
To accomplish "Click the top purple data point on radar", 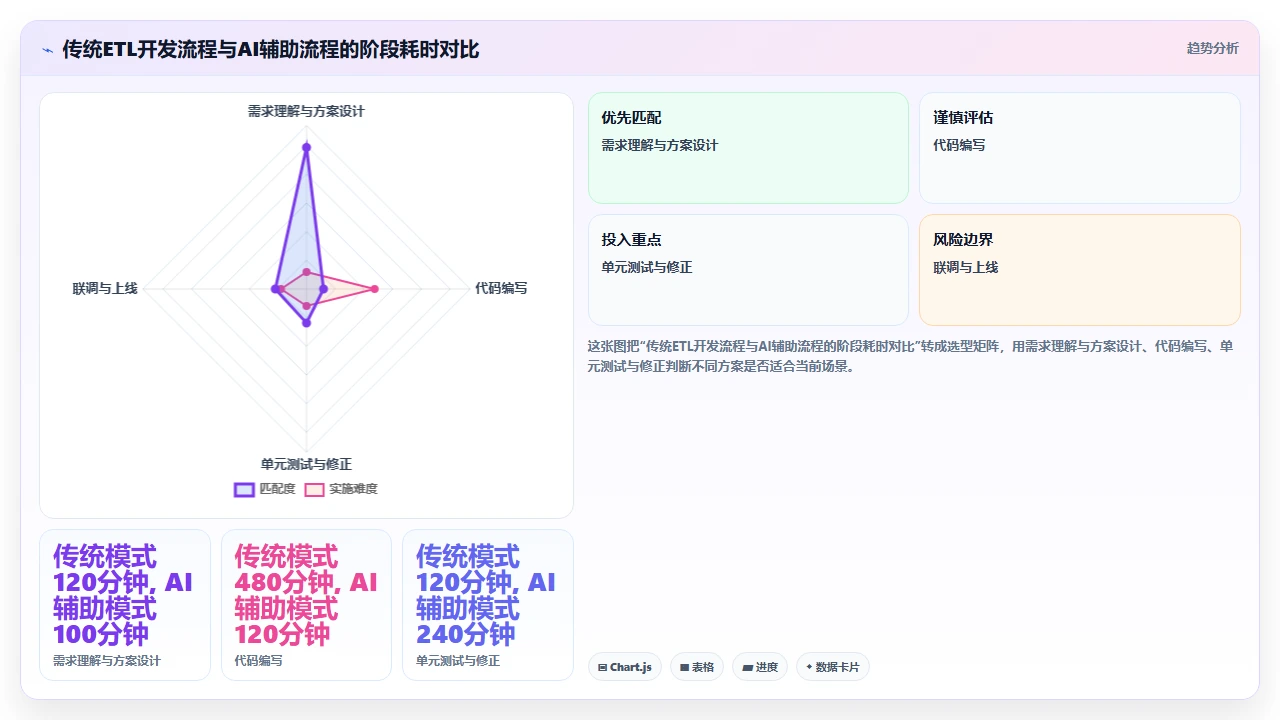I will tap(306, 148).
